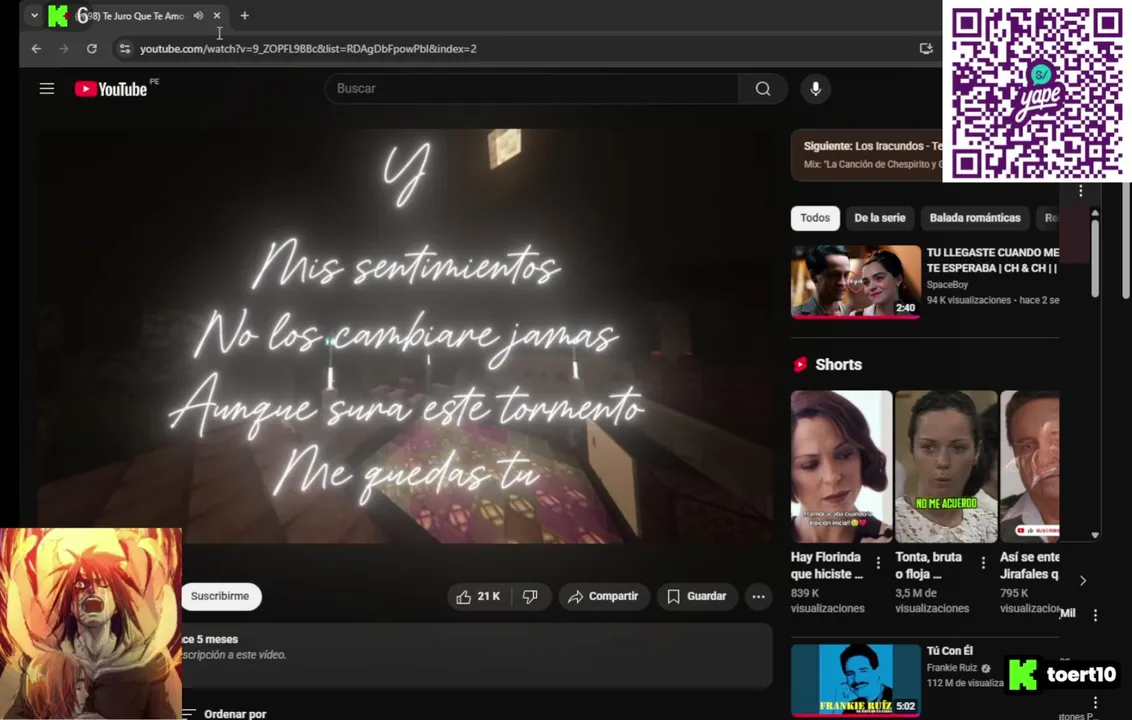The height and width of the screenshot is (720, 1132).
Task: Open the SpaceBoy channel link
Action: coord(947,285)
